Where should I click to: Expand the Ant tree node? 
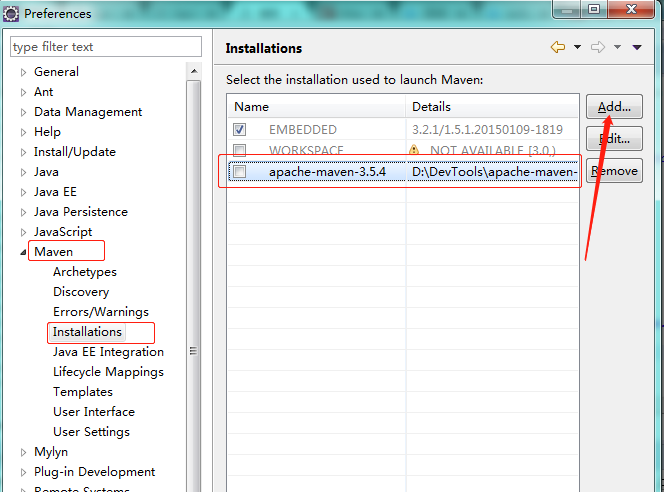[23, 92]
